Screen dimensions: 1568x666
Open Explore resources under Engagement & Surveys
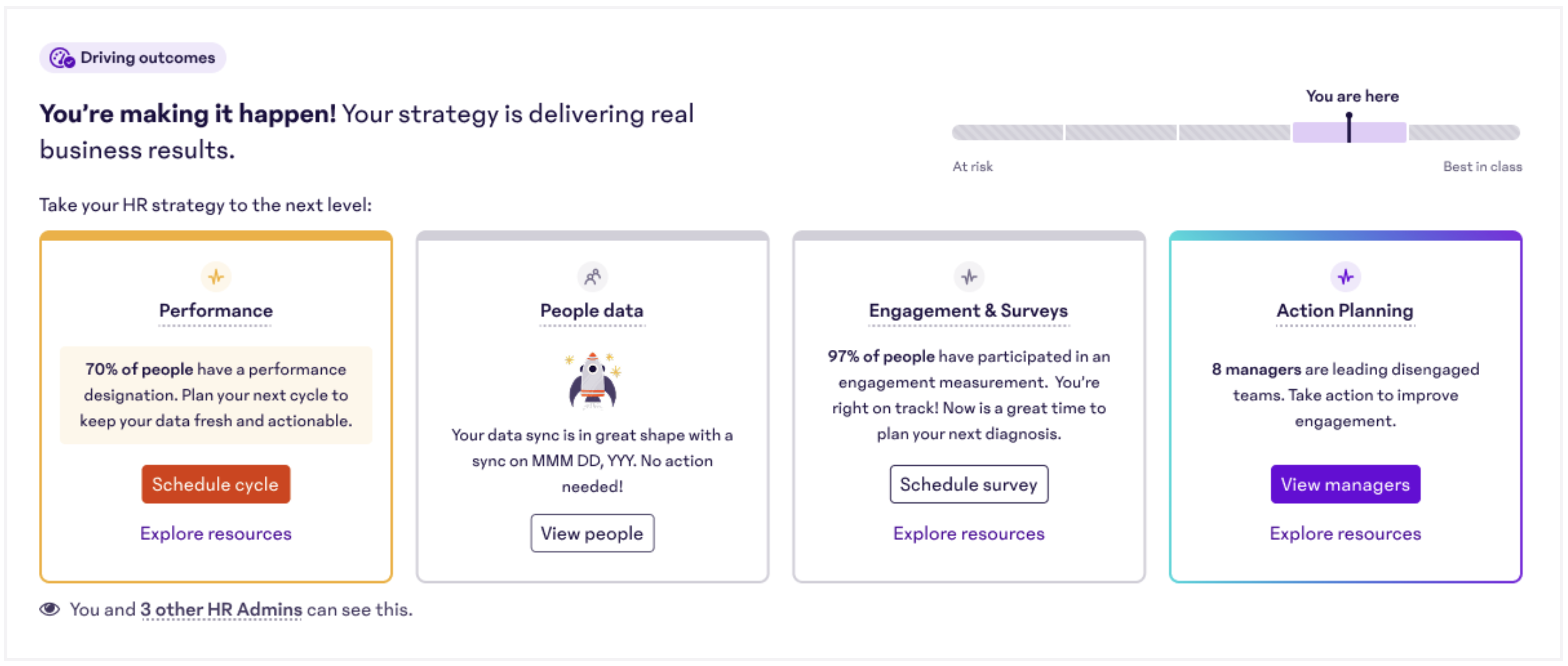(969, 534)
